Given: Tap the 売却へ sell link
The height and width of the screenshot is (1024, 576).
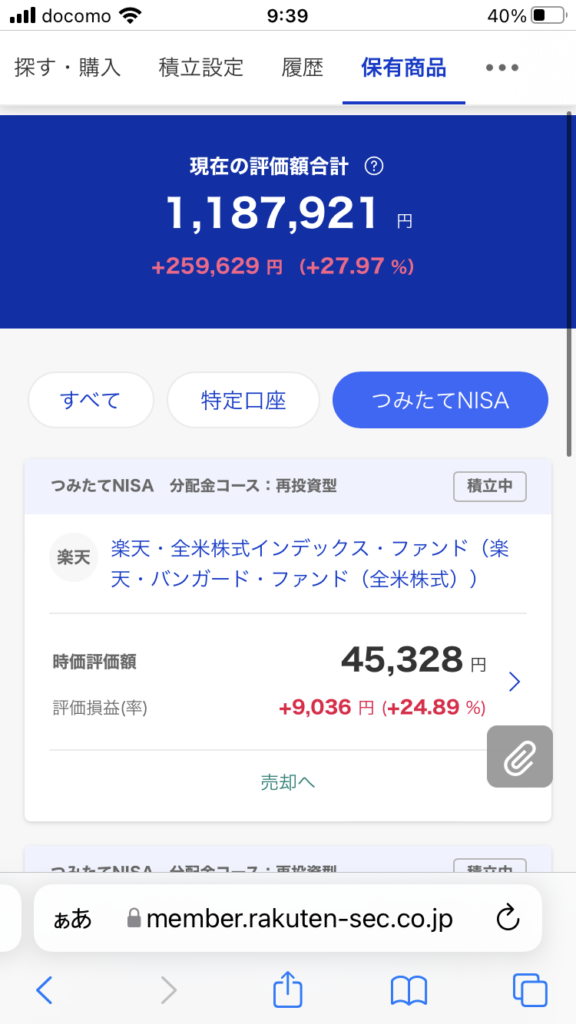Looking at the screenshot, I should point(288,782).
